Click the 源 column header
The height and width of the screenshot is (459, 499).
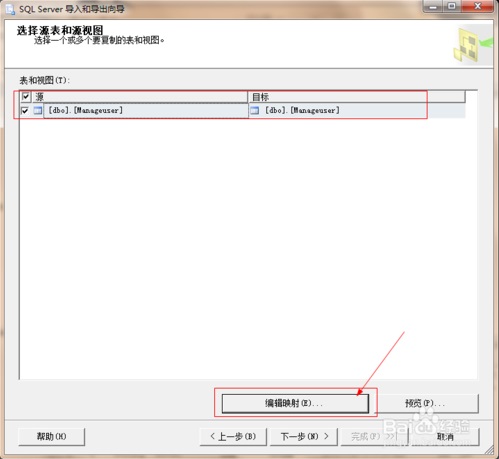click(140, 97)
